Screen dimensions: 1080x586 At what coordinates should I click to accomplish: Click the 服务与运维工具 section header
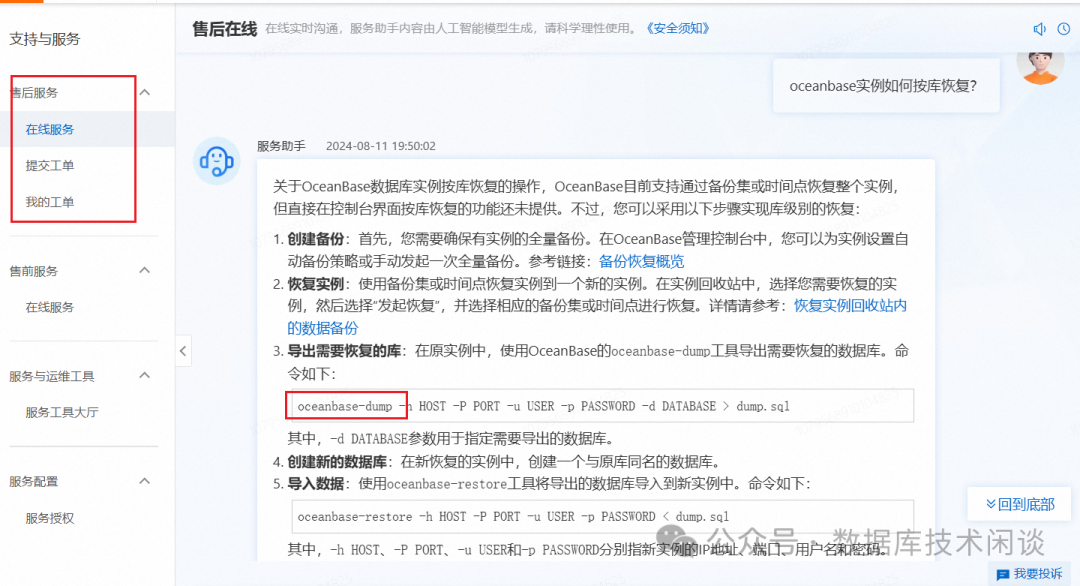pos(52,377)
